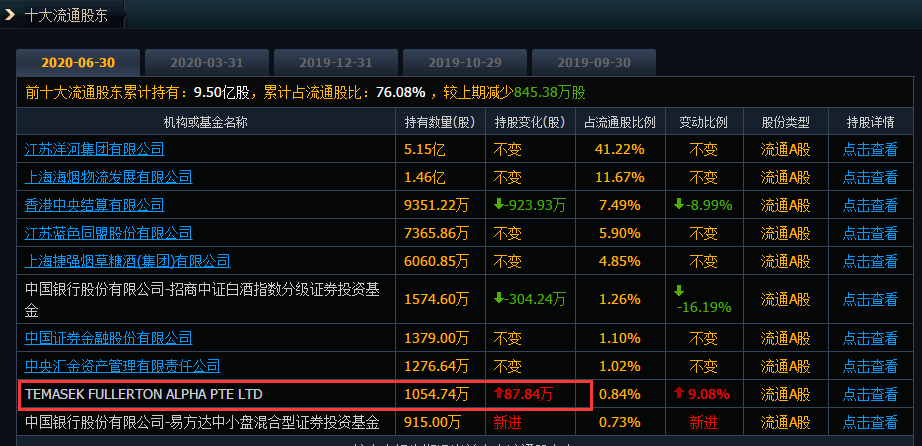922x446 pixels.
Task: Click the 9351.22万 holding value
Action: [437, 205]
